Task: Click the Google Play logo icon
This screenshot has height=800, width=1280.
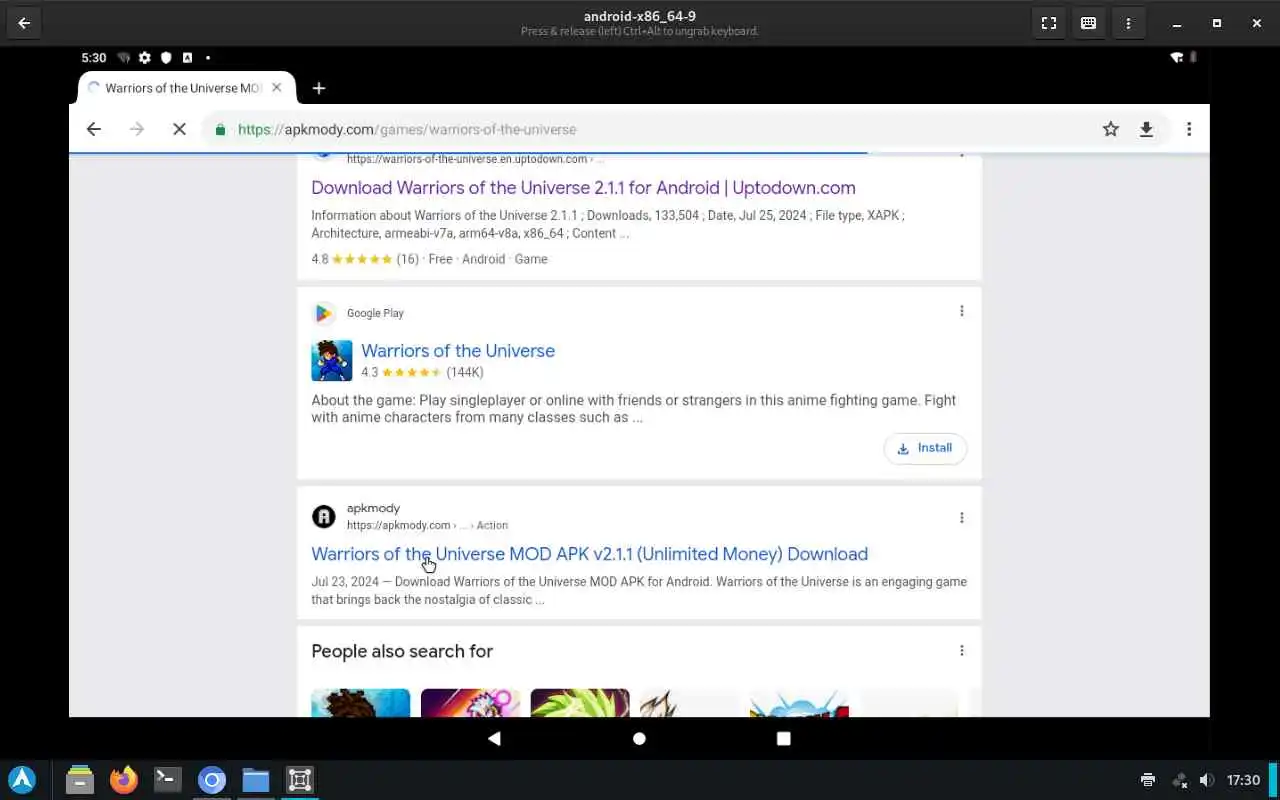Action: point(323,313)
